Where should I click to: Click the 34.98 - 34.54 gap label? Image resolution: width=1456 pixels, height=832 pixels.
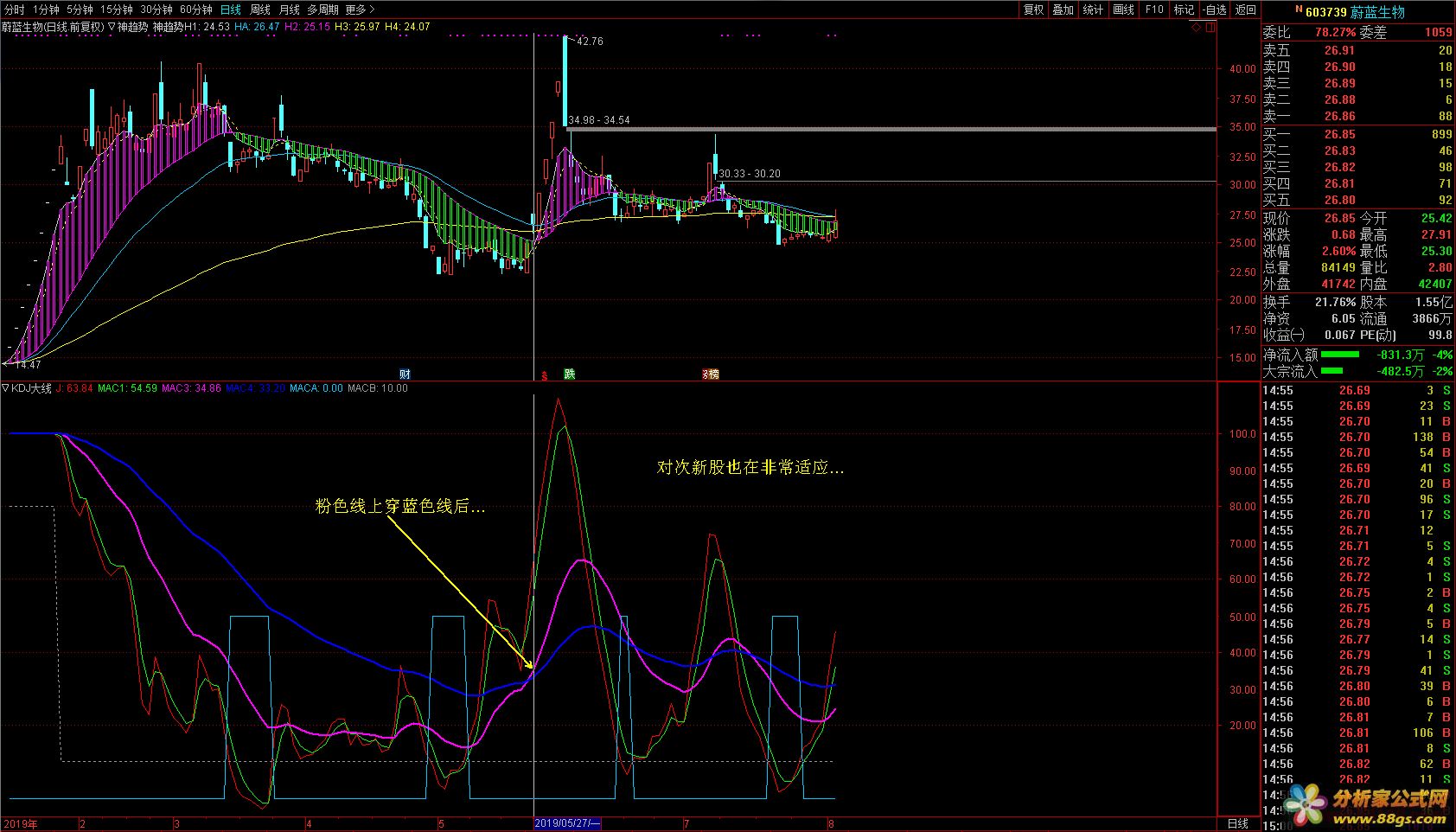pyautogui.click(x=599, y=120)
